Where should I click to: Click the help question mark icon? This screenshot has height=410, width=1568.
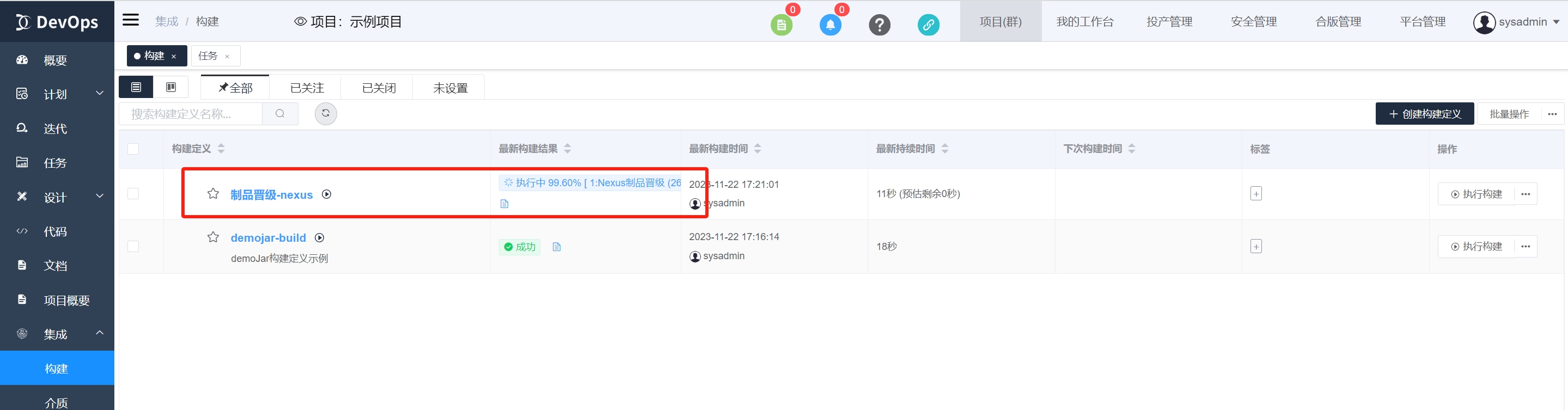(879, 25)
